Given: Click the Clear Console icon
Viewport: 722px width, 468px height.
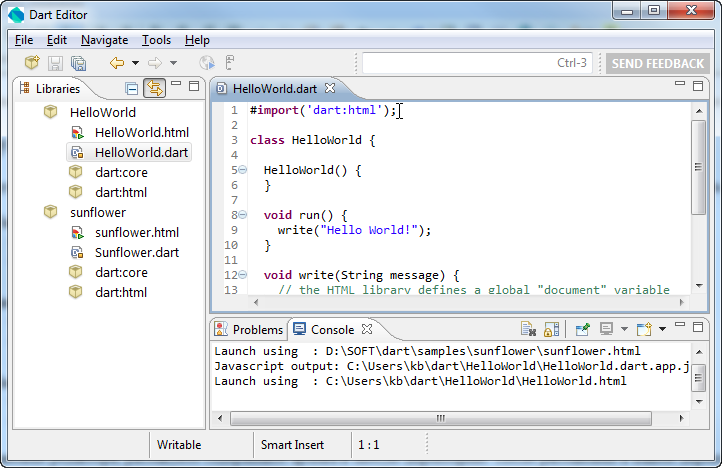Looking at the screenshot, I should click(528, 329).
